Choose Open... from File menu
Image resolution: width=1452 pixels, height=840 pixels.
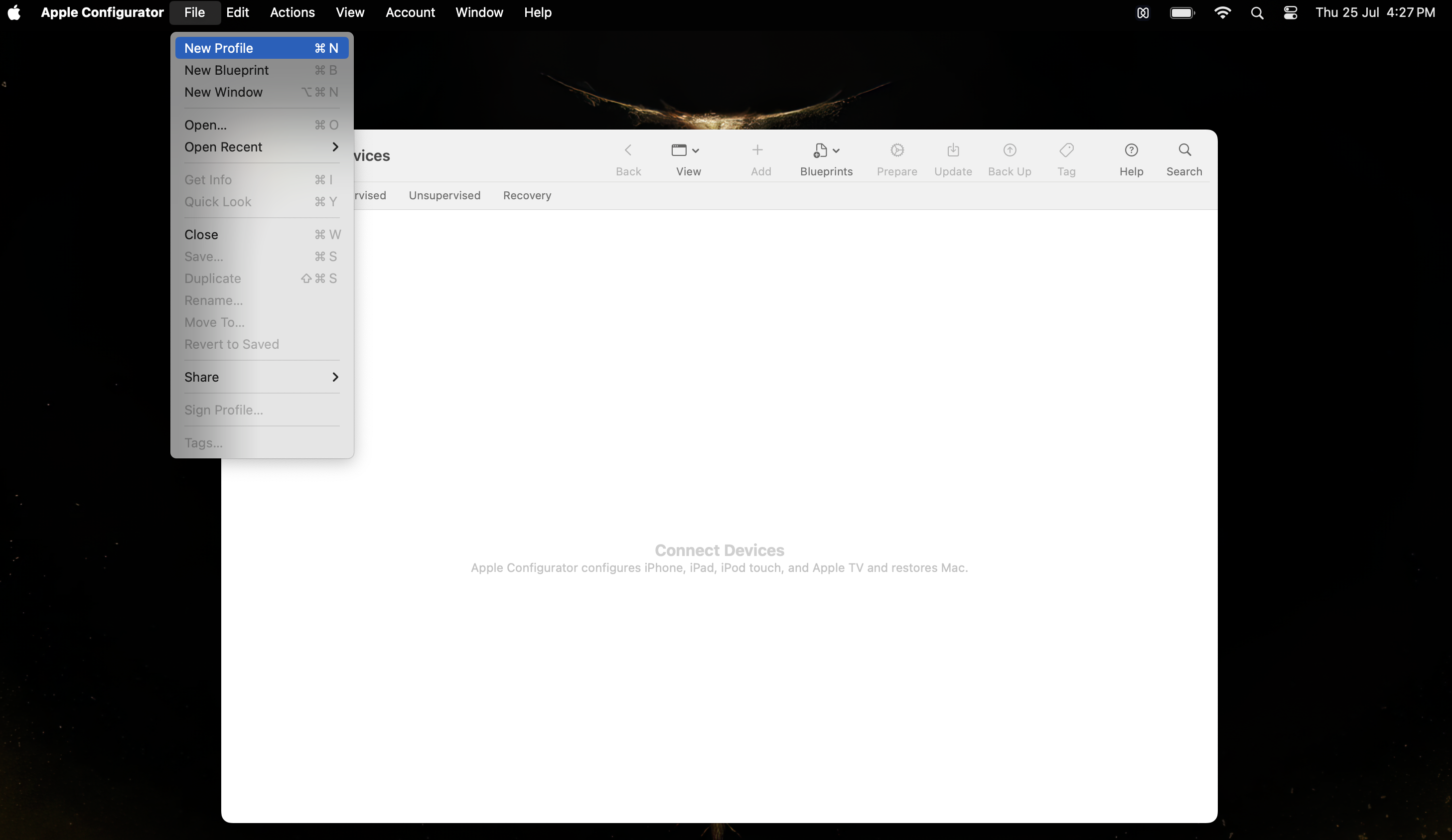pos(262,125)
